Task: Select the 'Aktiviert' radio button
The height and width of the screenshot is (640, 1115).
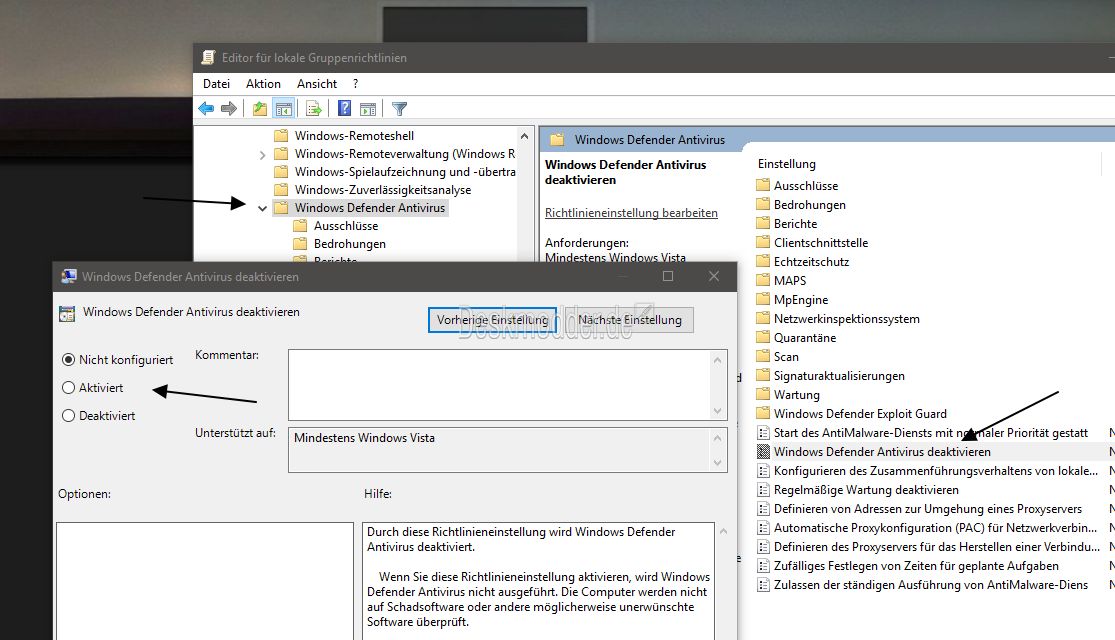Action: pos(68,388)
